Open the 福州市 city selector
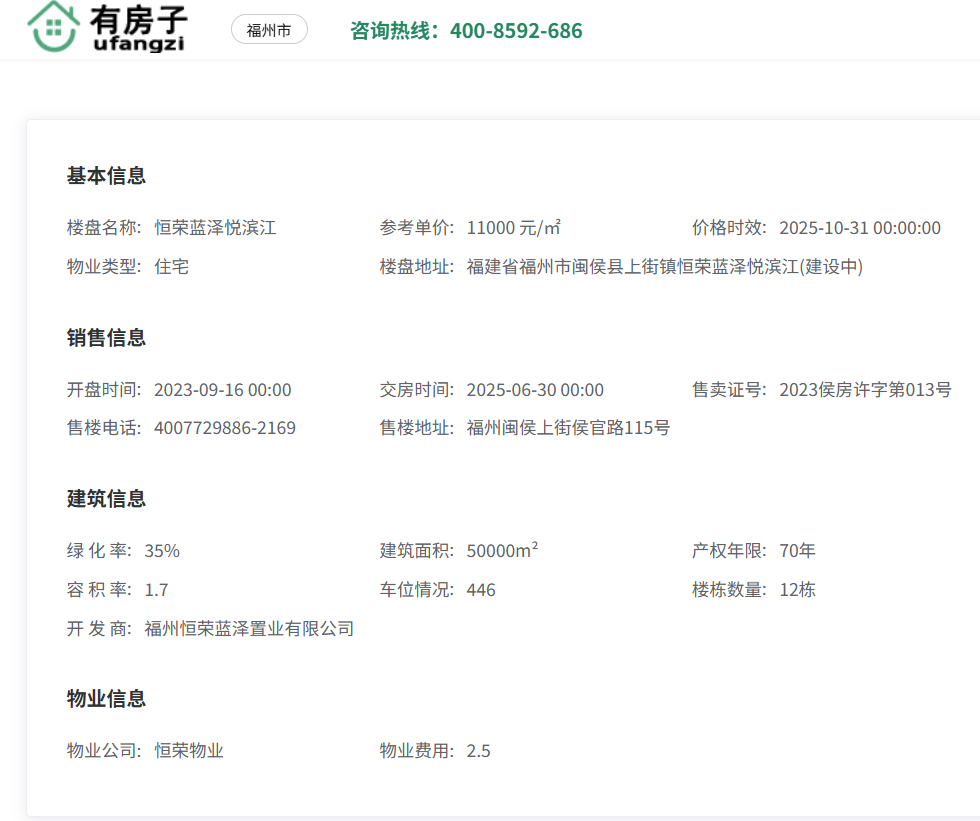This screenshot has width=980, height=821. coord(269,30)
